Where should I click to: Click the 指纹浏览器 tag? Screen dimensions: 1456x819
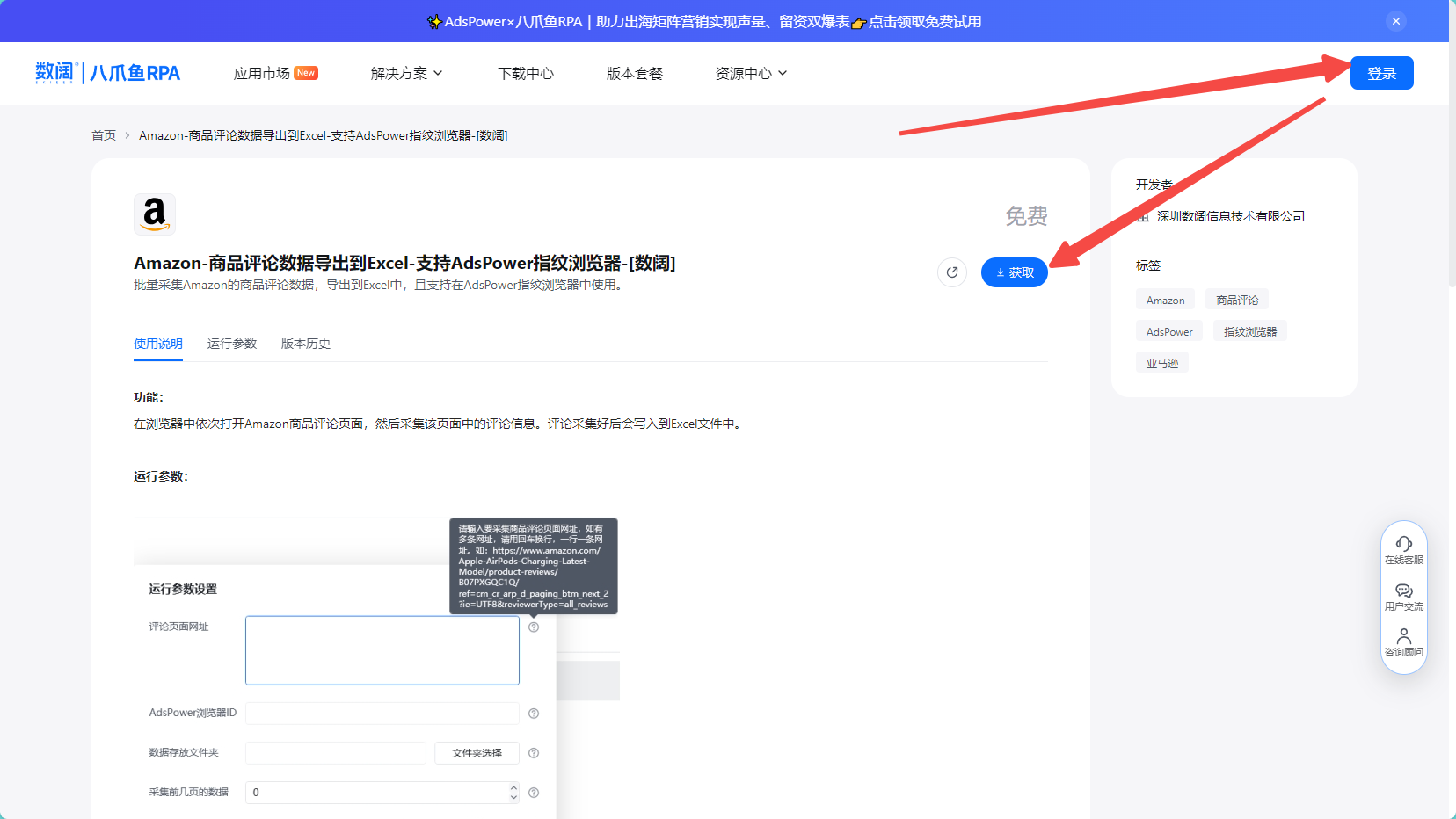tap(1250, 331)
